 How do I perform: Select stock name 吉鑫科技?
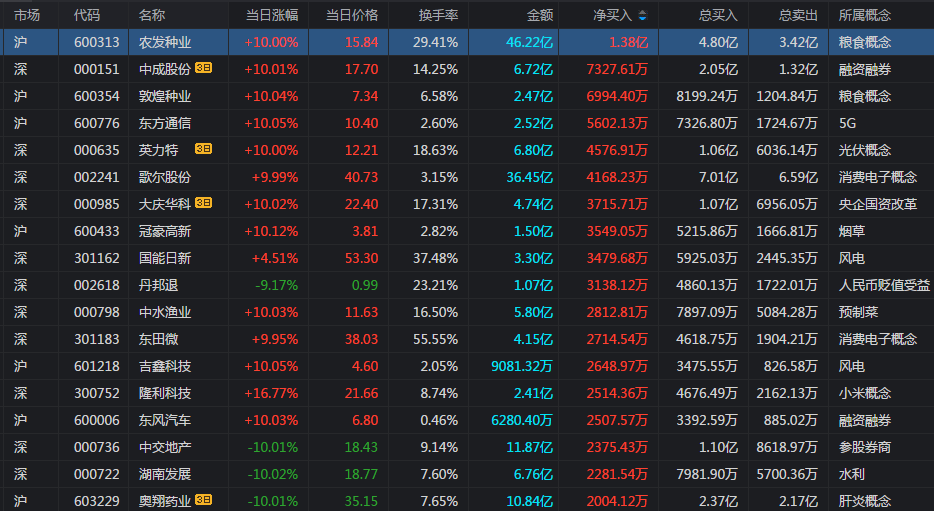click(165, 366)
